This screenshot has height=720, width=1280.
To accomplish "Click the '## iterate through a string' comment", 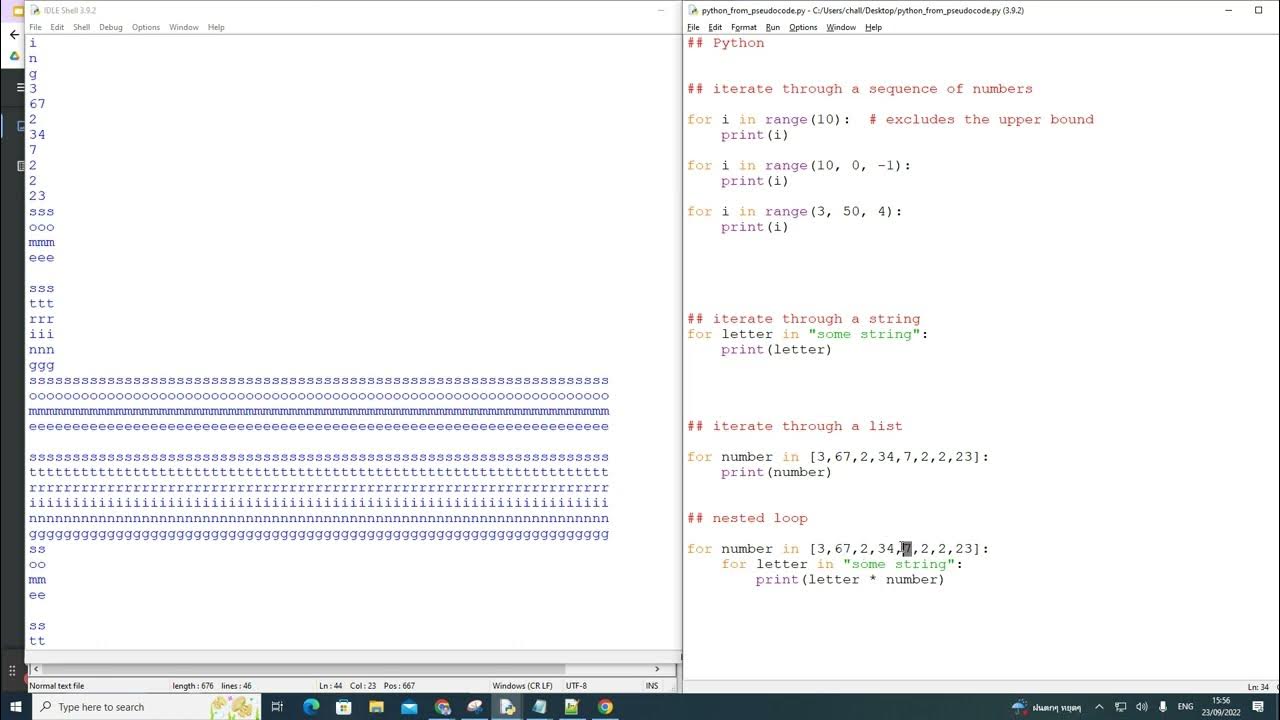I will point(804,319).
